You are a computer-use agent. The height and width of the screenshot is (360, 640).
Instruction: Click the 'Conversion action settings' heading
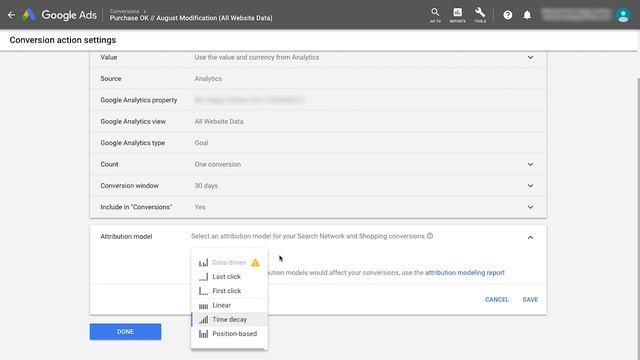pos(63,40)
